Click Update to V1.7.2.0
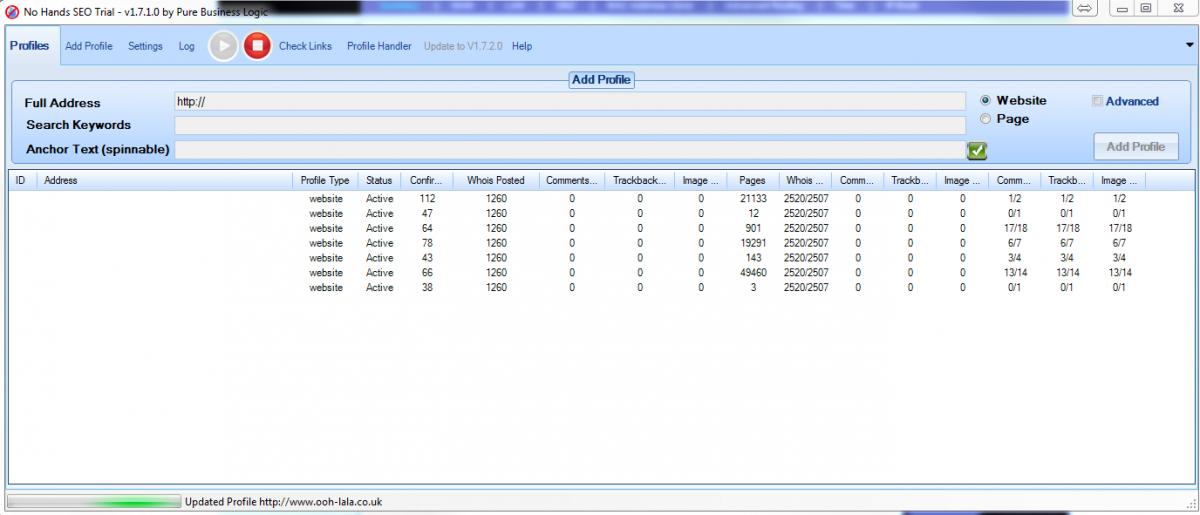The image size is (1200, 515). coord(463,46)
